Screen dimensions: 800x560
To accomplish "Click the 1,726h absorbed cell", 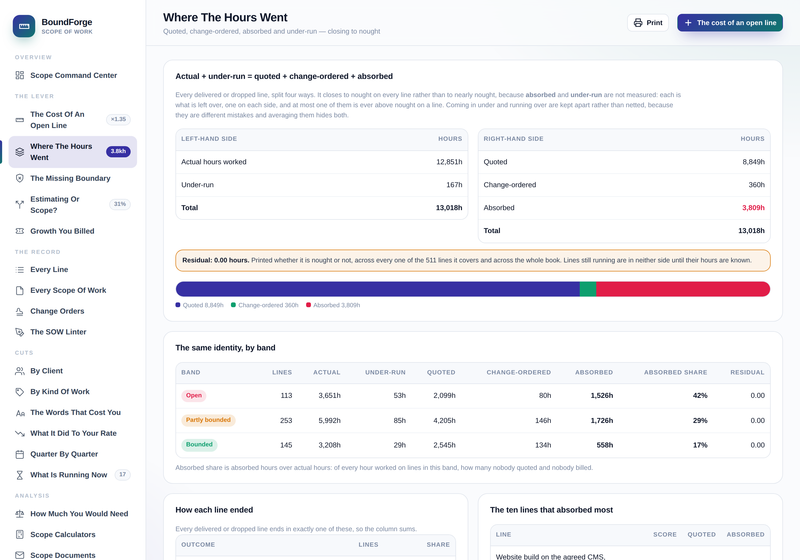I will (x=602, y=420).
